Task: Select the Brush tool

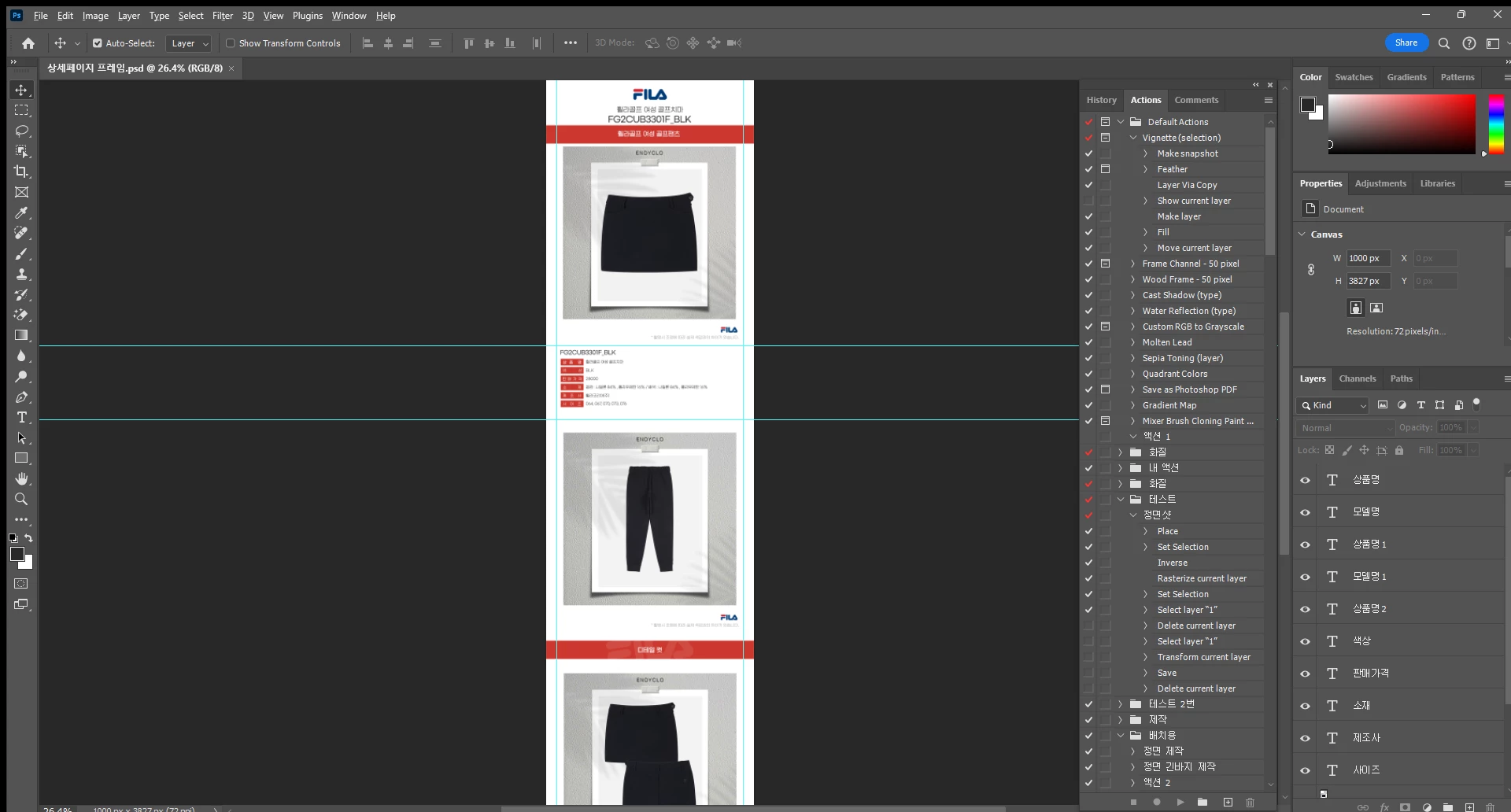Action: (x=21, y=253)
